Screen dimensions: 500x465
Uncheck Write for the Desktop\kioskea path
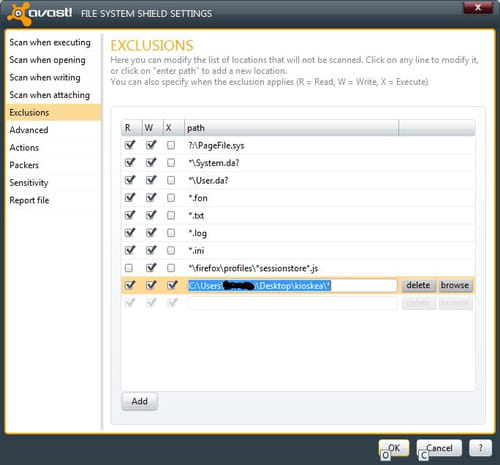[x=151, y=285]
